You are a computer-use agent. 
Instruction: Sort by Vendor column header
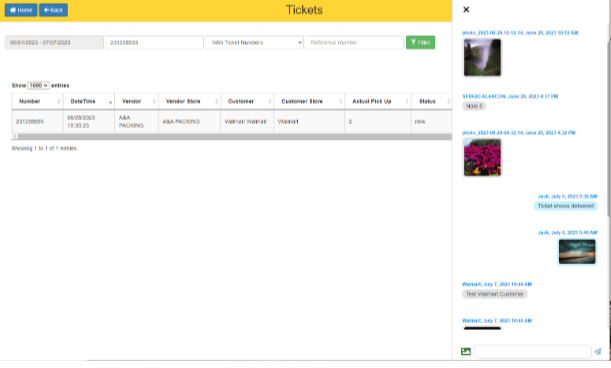136,101
